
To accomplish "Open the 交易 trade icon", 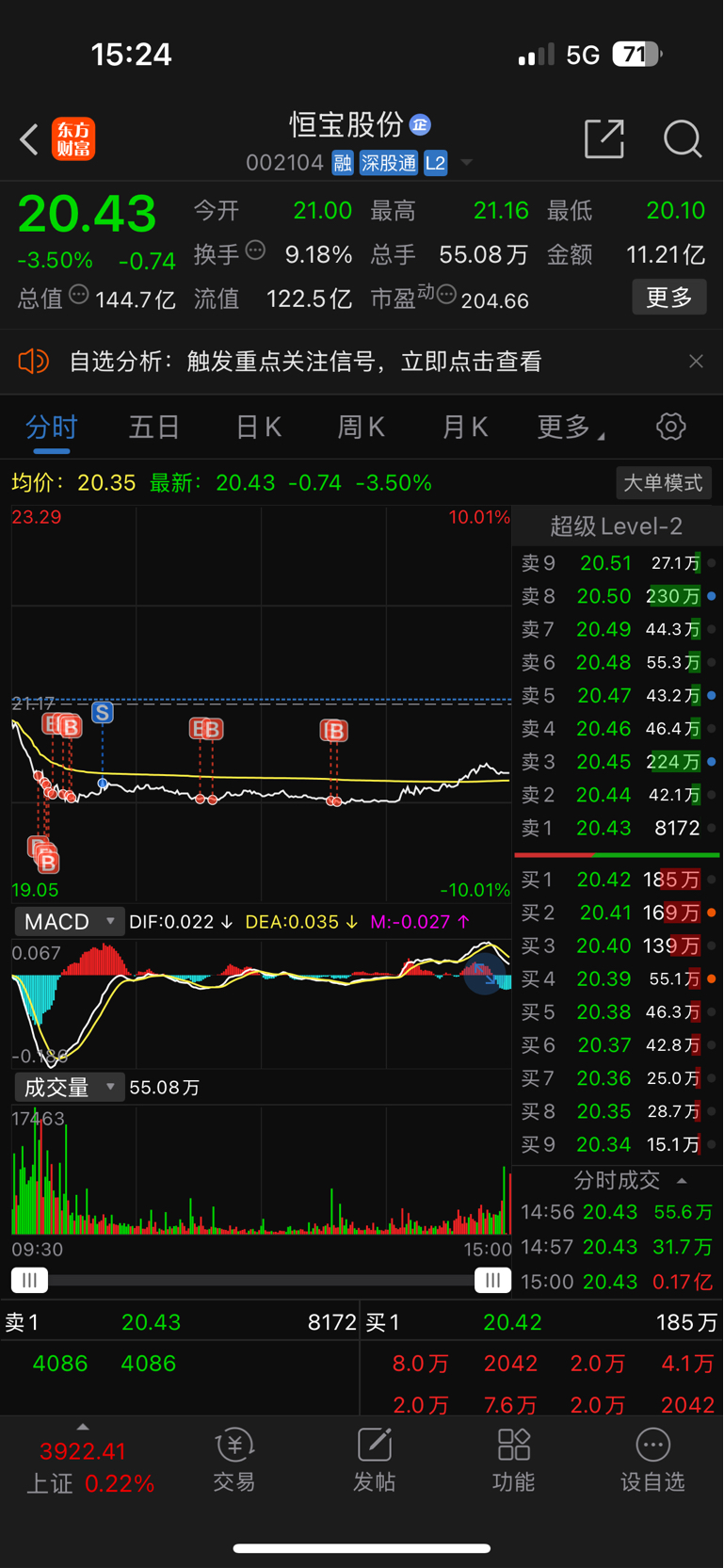I will 234,1461.
